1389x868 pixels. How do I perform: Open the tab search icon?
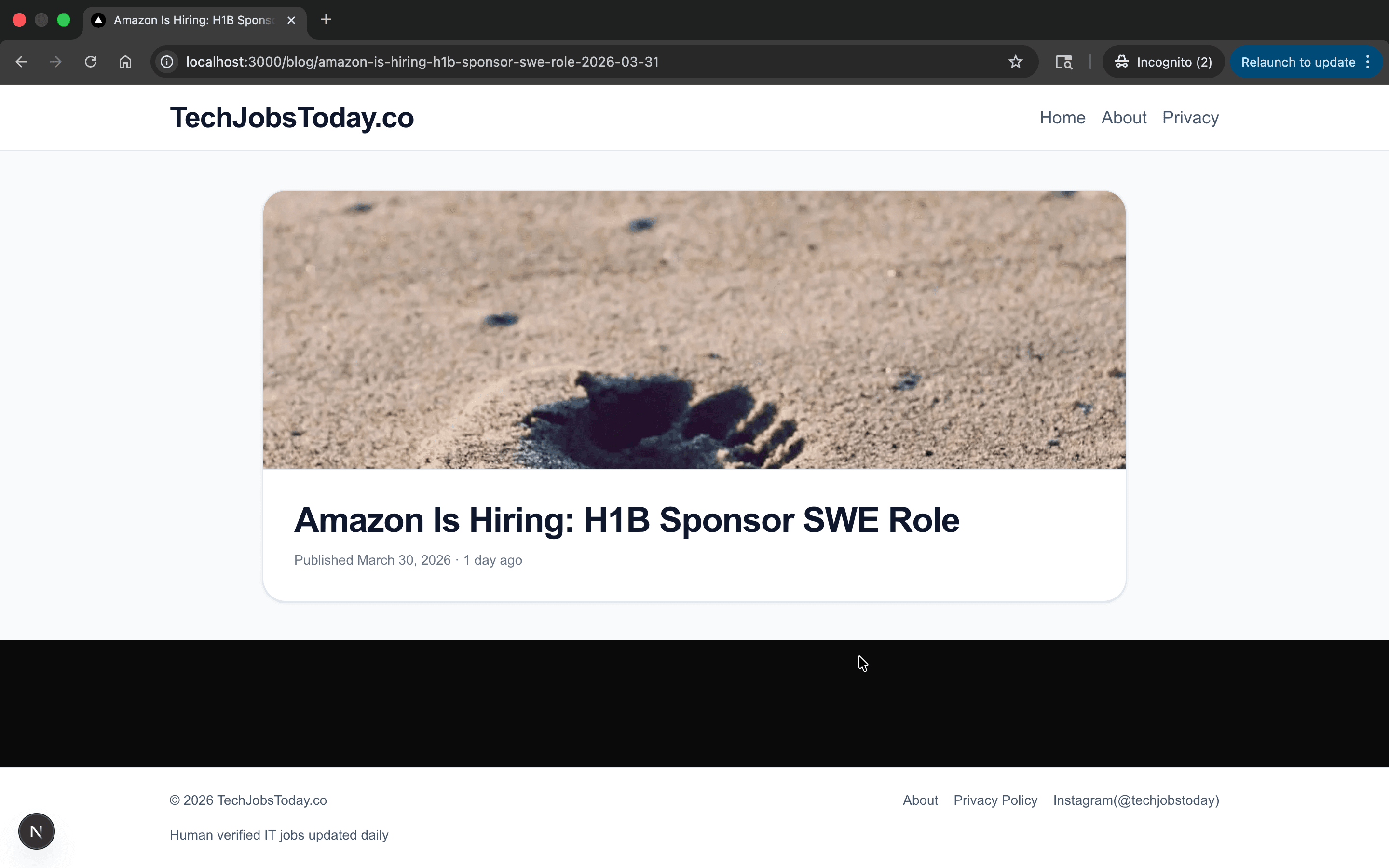point(1063,62)
